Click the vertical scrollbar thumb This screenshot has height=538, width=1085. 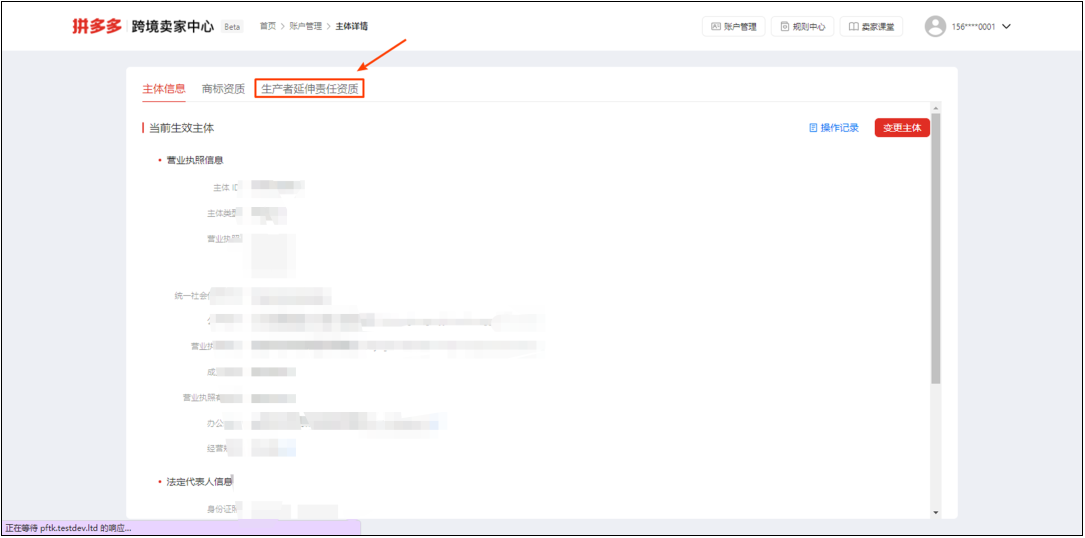[x=936, y=250]
